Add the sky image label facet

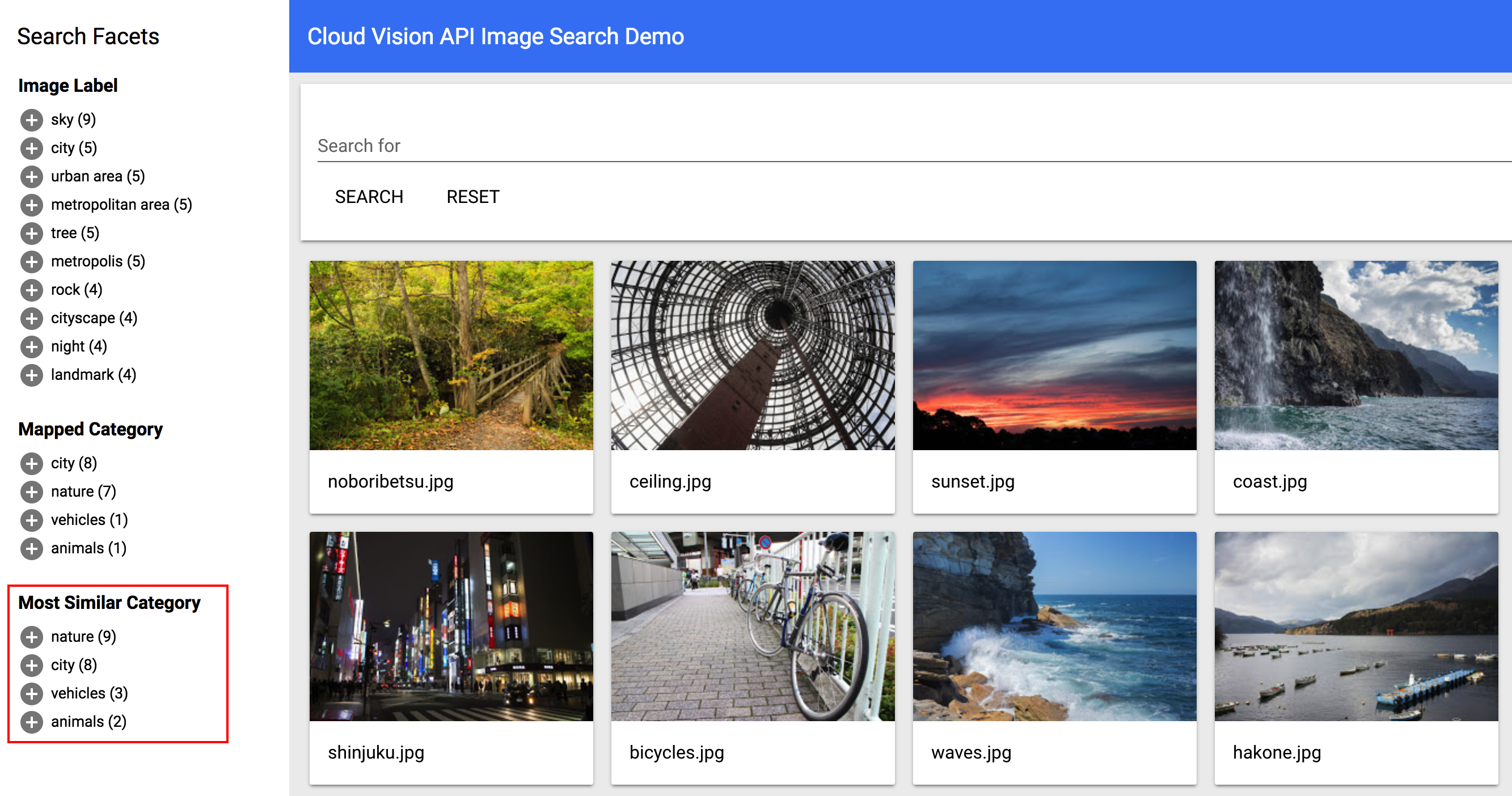coord(32,120)
